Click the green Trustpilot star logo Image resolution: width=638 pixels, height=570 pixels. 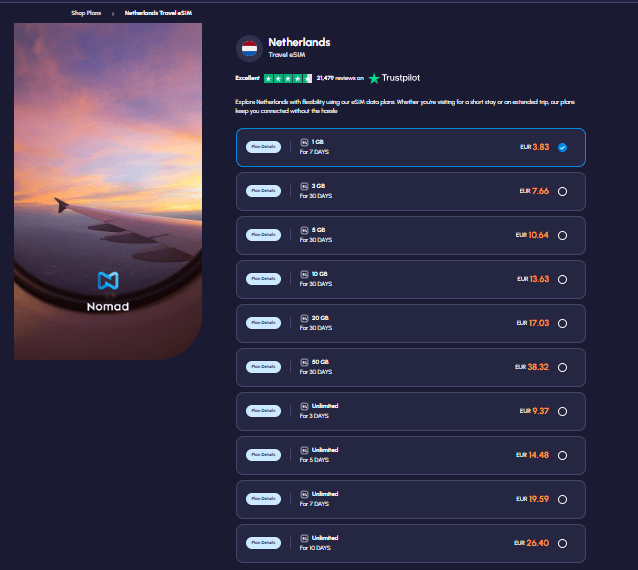pos(374,78)
